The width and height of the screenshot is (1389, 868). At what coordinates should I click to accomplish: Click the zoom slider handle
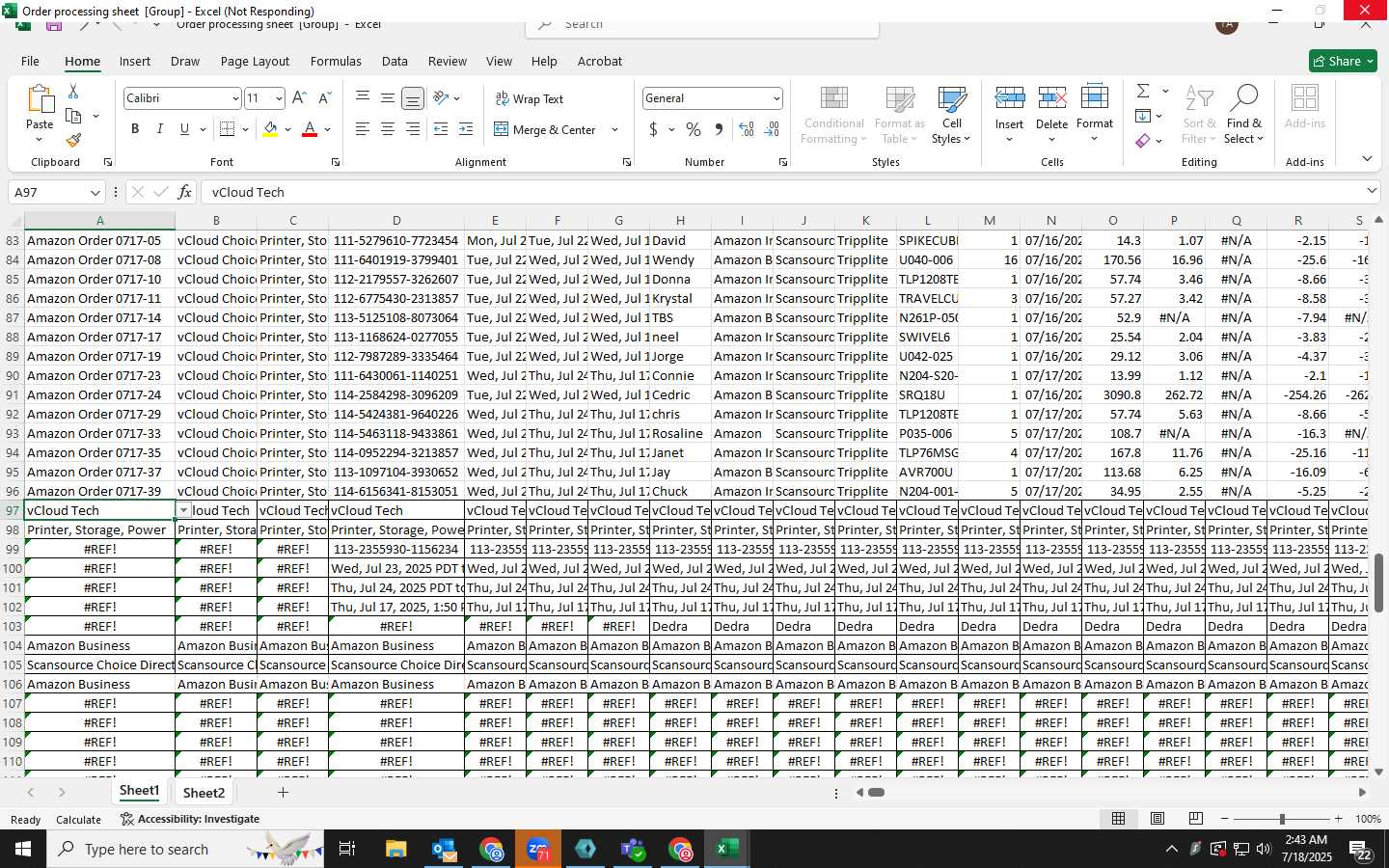pyautogui.click(x=1282, y=819)
